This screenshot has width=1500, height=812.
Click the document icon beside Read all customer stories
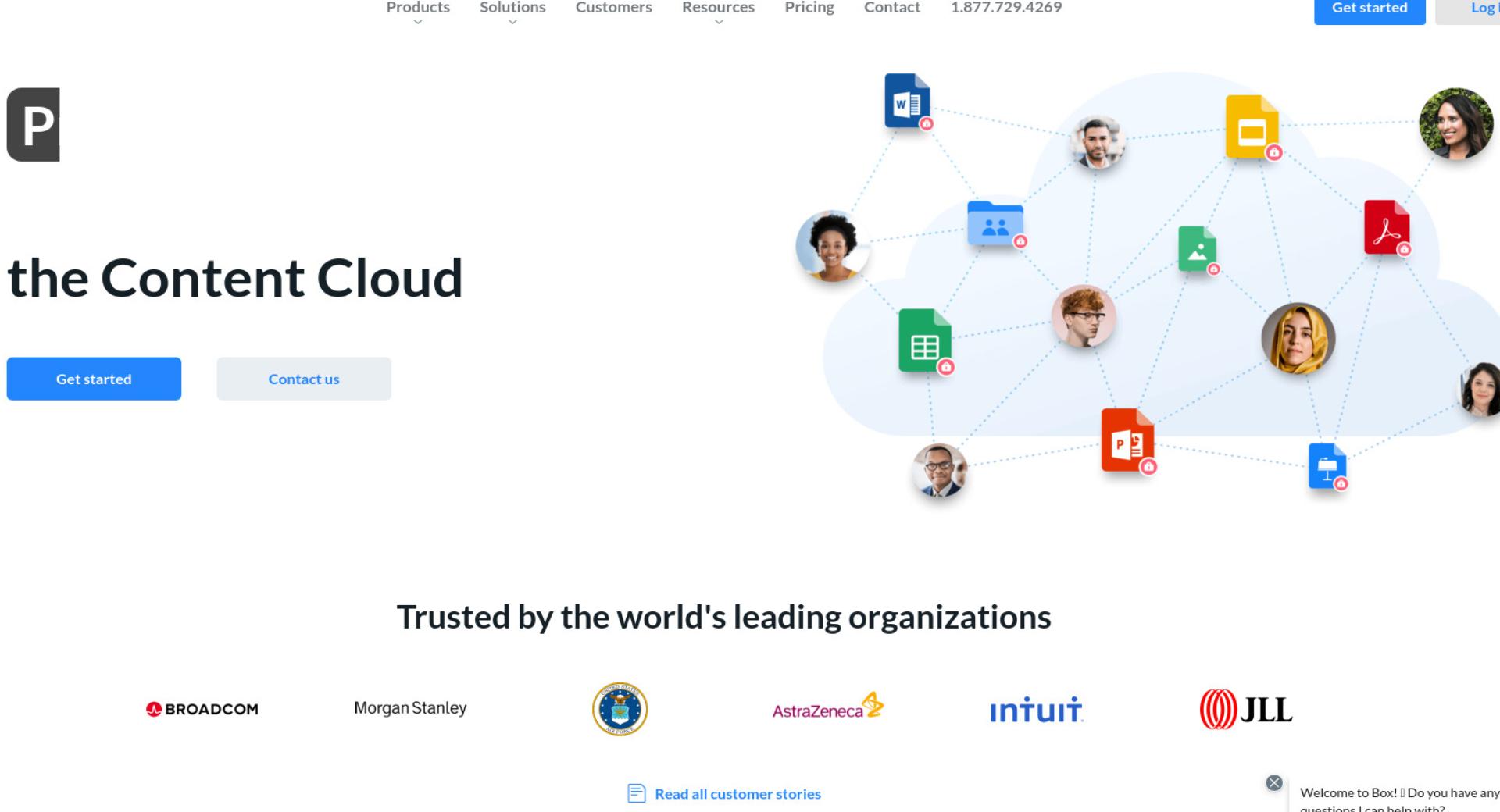637,793
